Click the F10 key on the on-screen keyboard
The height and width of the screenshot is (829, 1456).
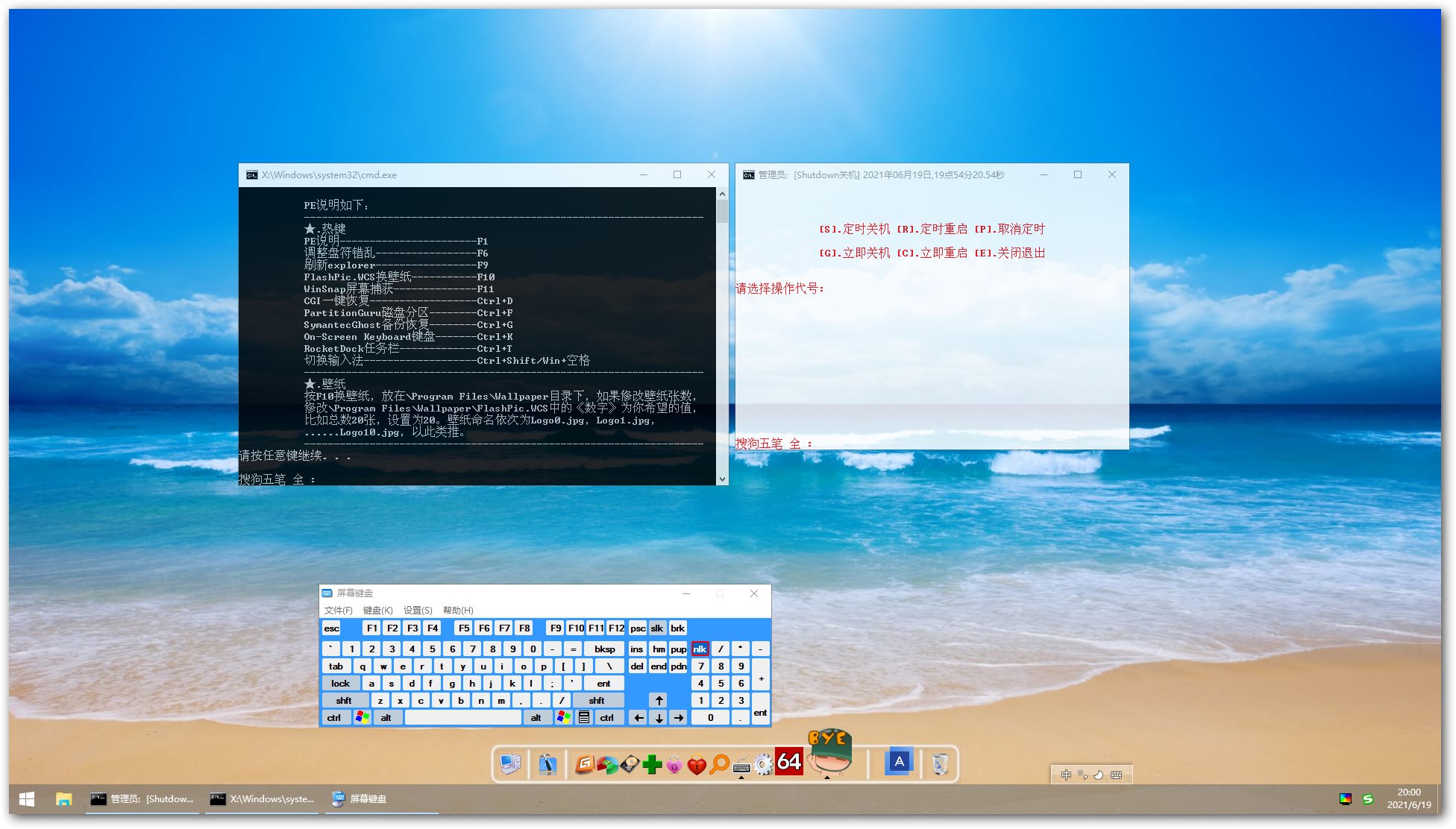[x=576, y=628]
